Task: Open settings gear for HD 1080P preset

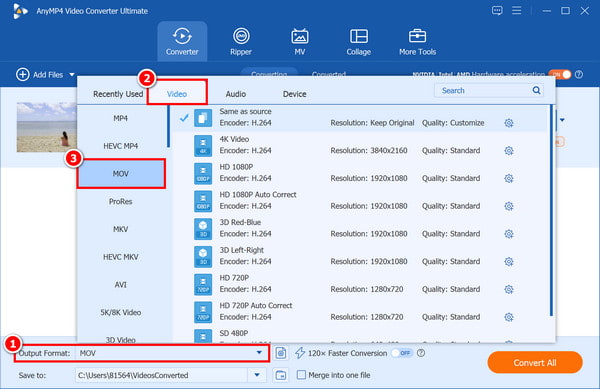Action: click(509, 178)
